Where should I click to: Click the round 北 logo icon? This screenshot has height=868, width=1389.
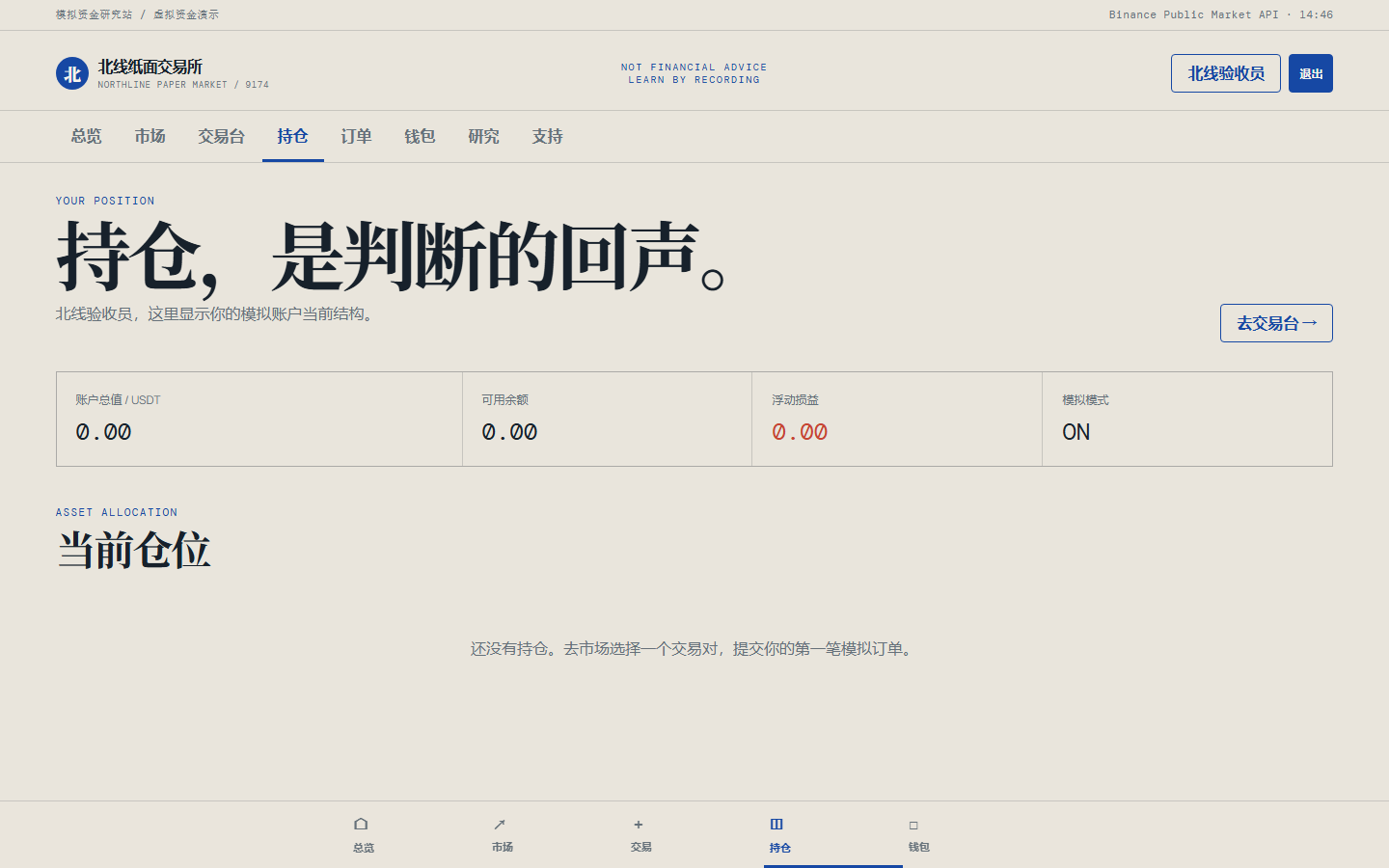point(72,73)
